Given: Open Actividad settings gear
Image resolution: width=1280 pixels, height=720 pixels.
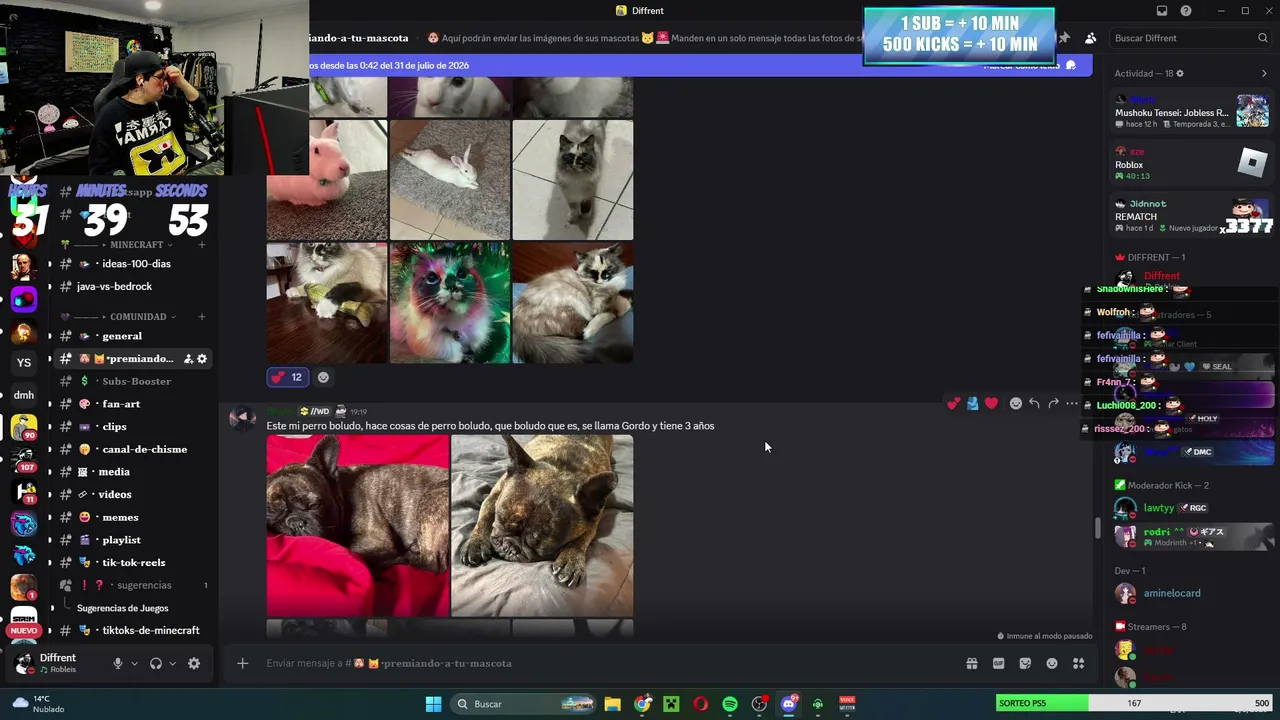Looking at the screenshot, I should tap(1180, 73).
